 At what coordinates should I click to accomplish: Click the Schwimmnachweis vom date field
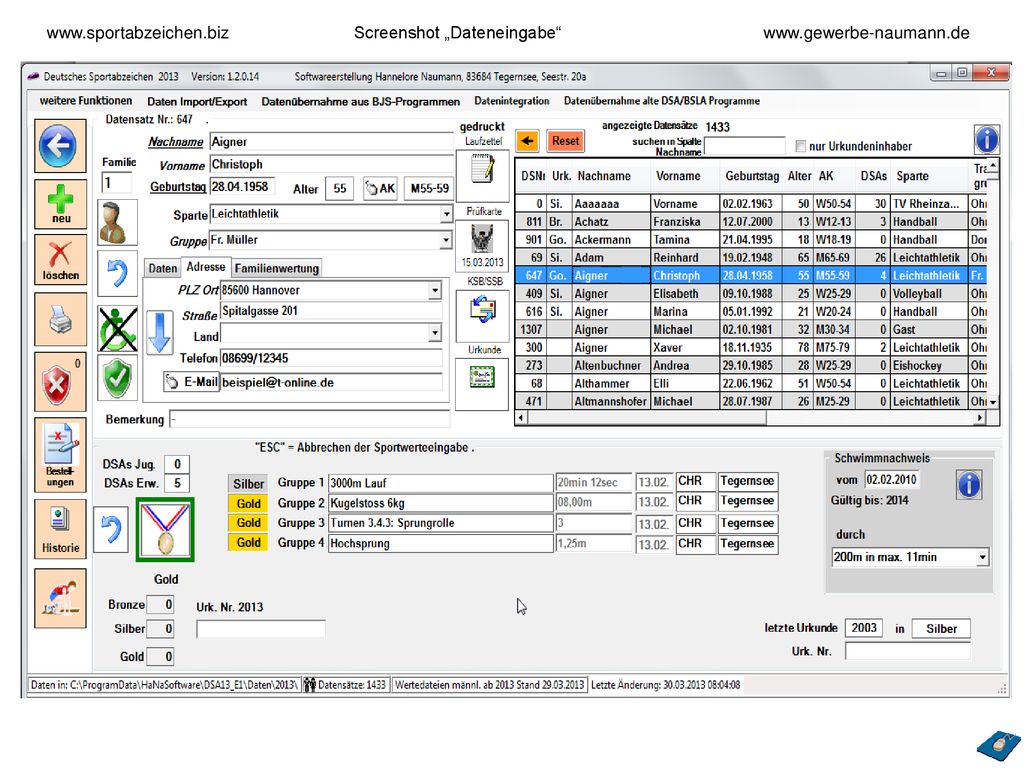(891, 479)
